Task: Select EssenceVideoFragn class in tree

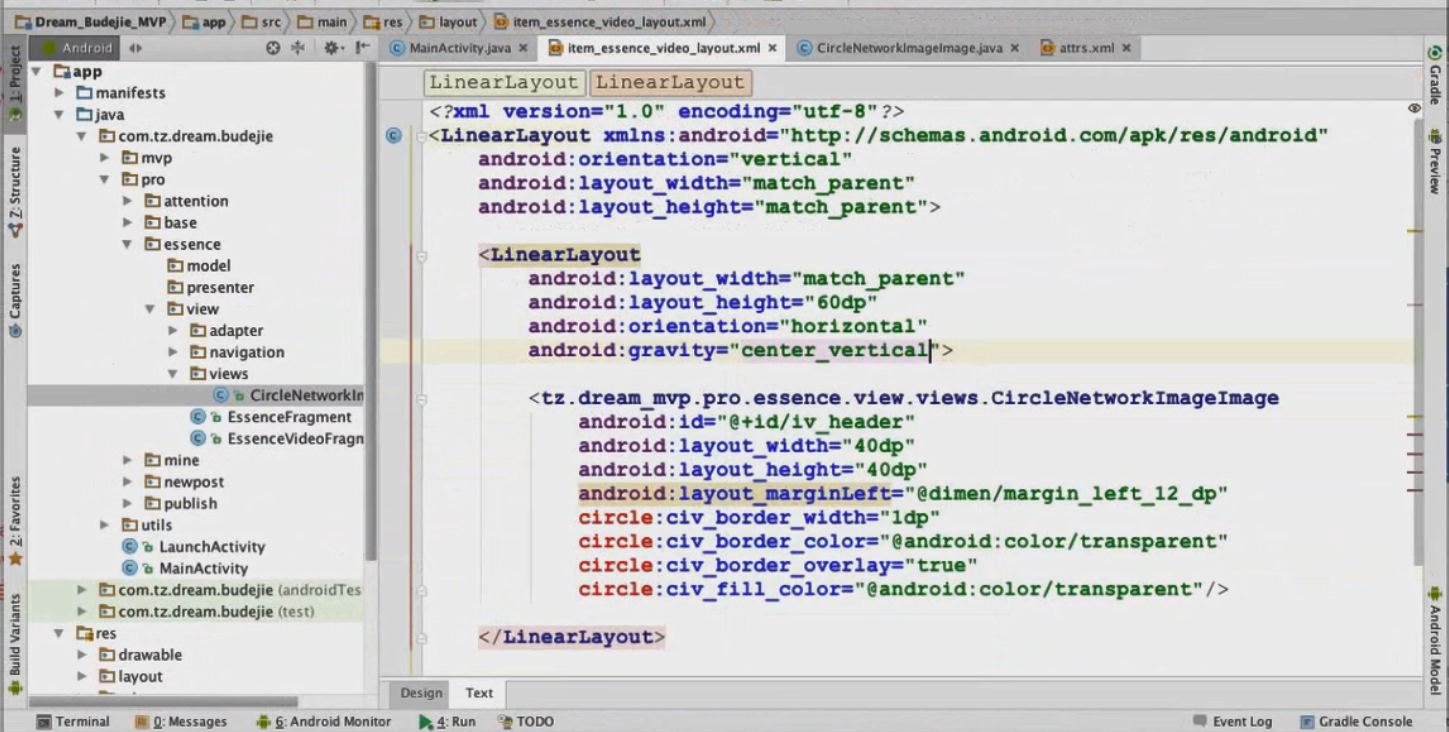Action: [277, 438]
